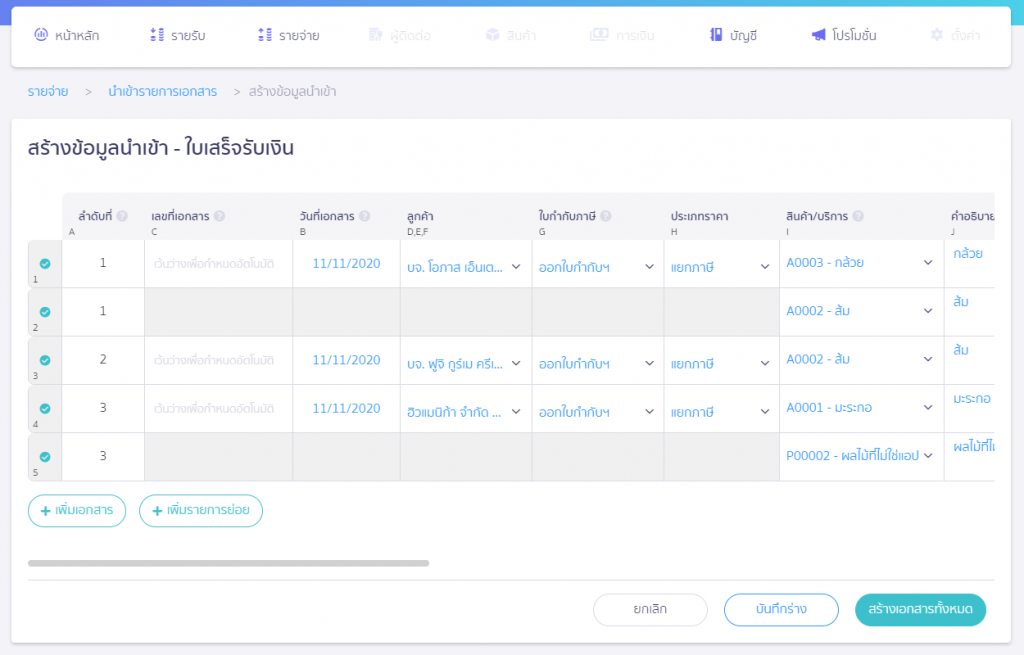Open the รายจ่าย menu in navigation bar
The height and width of the screenshot is (655, 1024).
coord(288,35)
